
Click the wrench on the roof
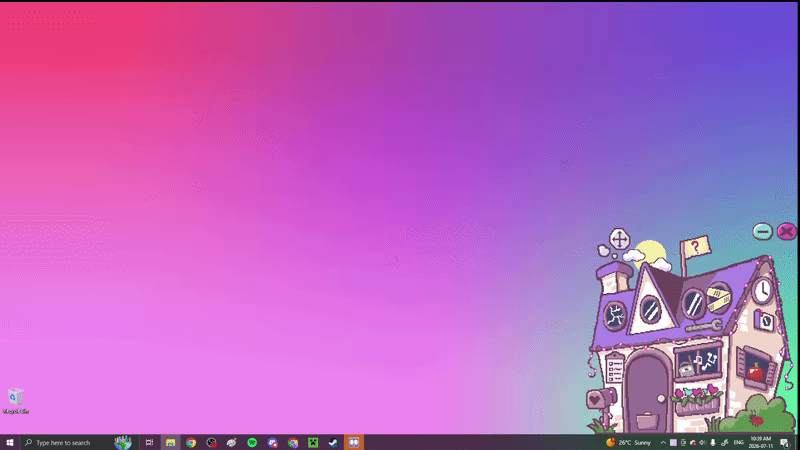point(704,327)
